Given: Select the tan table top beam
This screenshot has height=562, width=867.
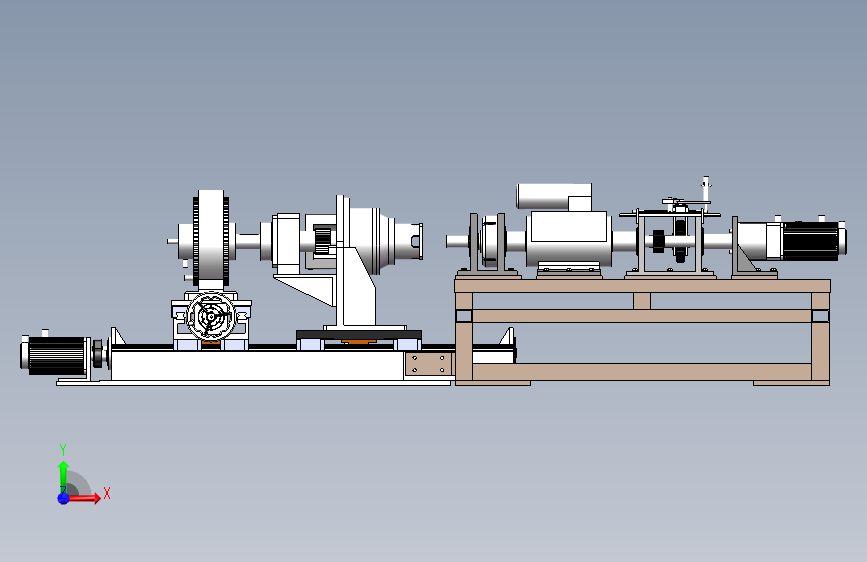Looking at the screenshot, I should tap(643, 286).
